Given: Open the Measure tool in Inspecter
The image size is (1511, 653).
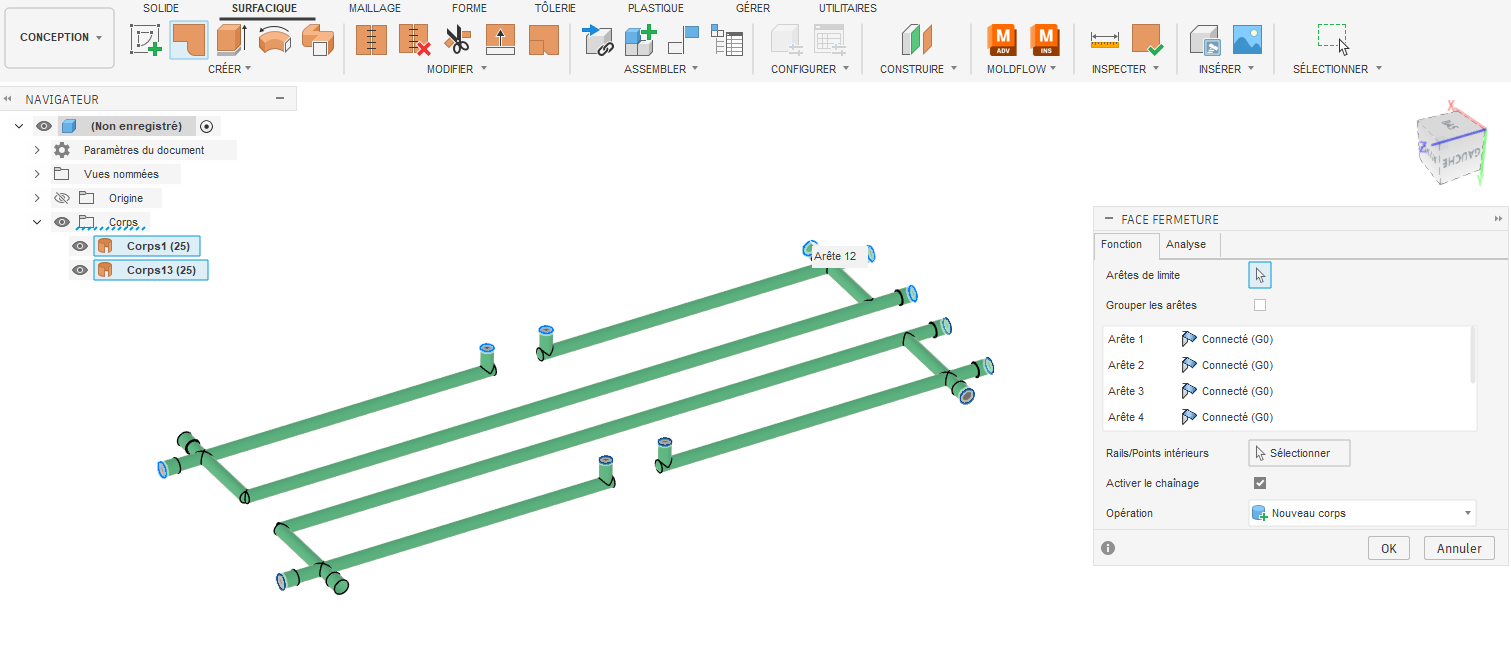Looking at the screenshot, I should tap(1104, 40).
